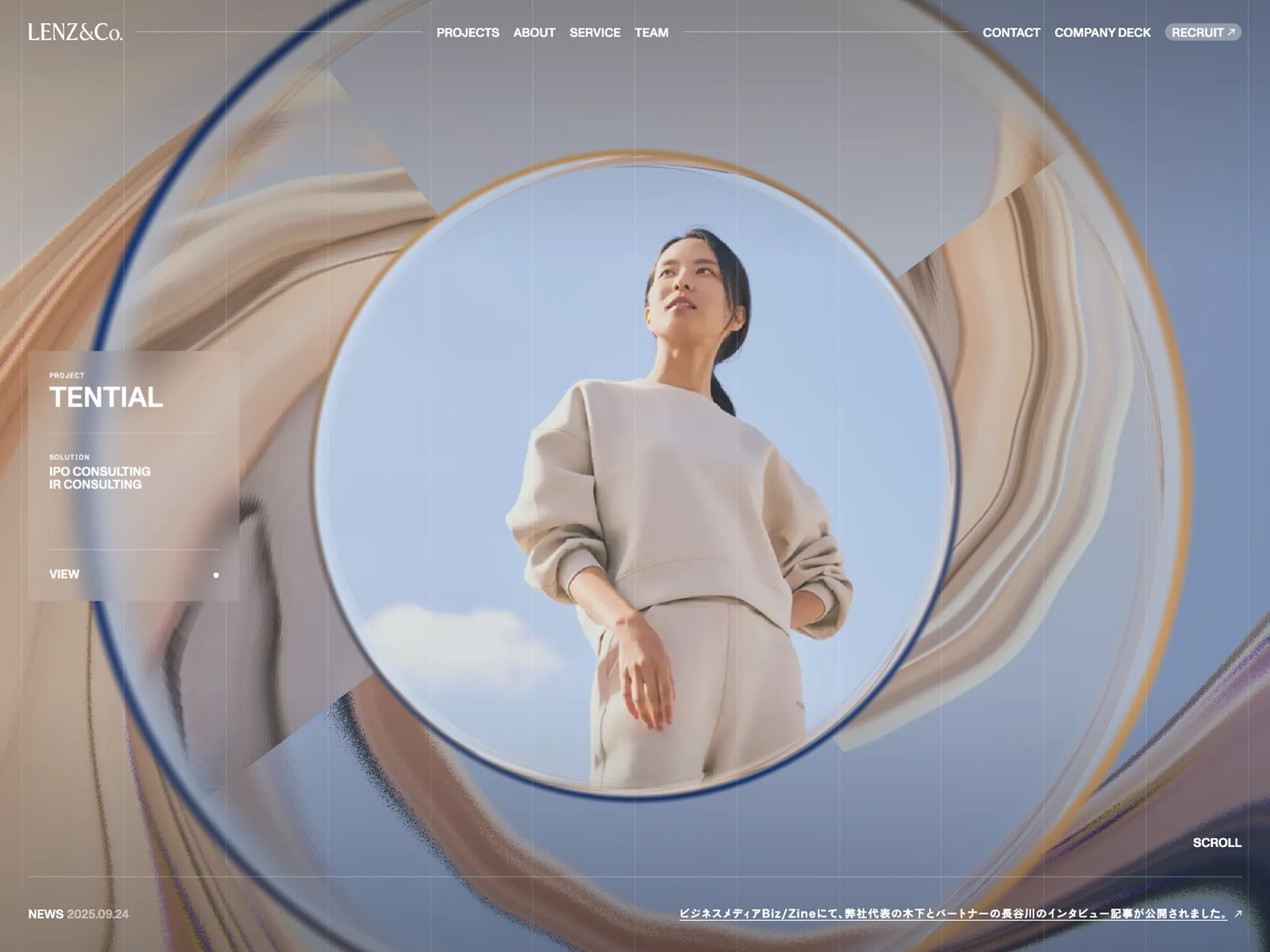This screenshot has height=952, width=1270.
Task: Click the TENTIAL project title
Action: (106, 397)
